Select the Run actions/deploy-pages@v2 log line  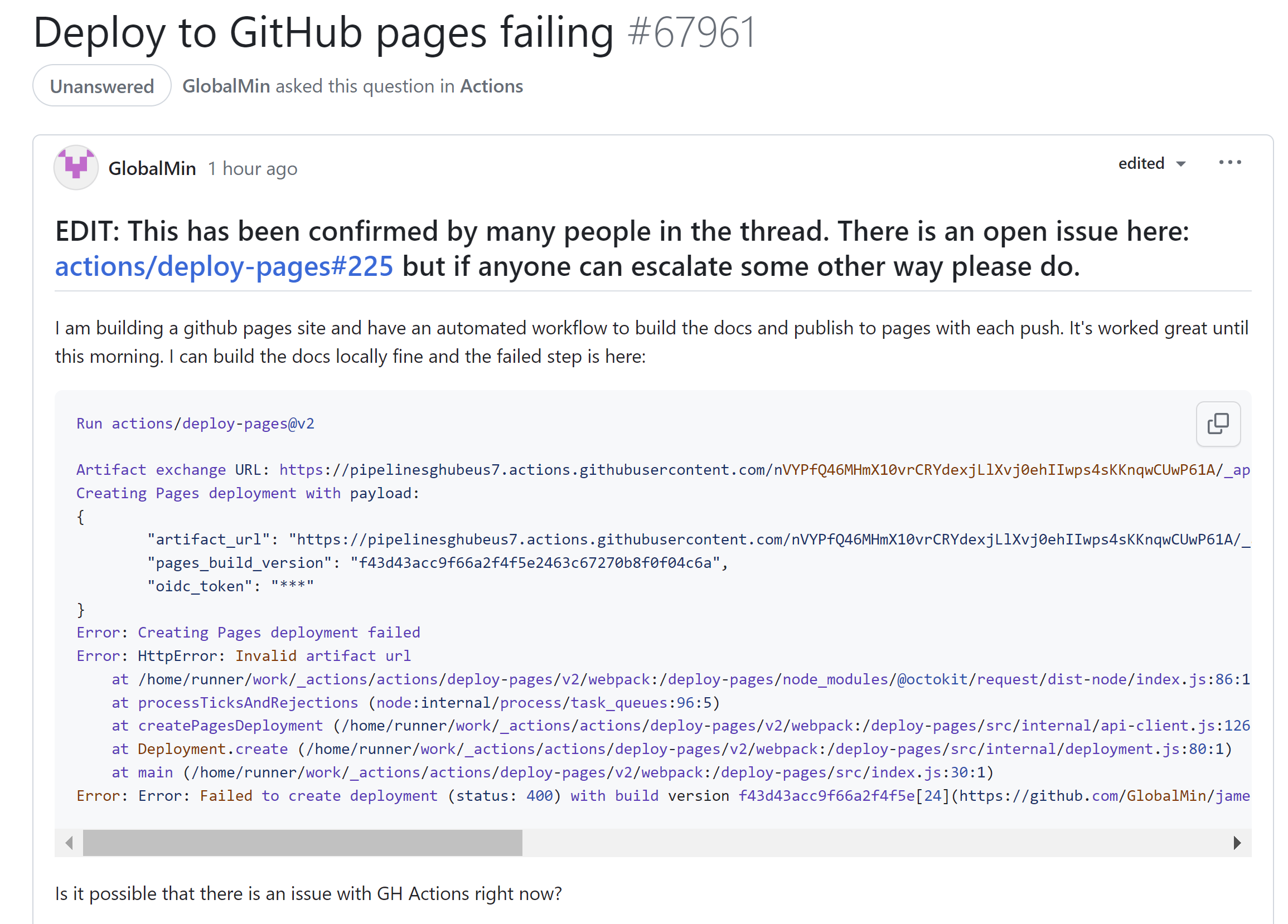195,424
